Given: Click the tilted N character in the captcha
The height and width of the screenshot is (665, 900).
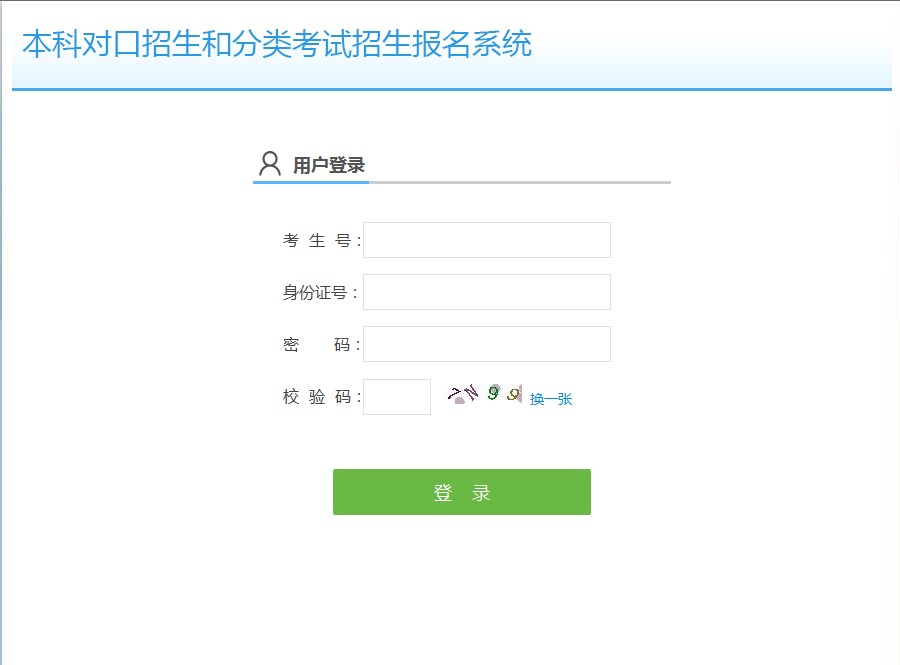Looking at the screenshot, I should 473,391.
